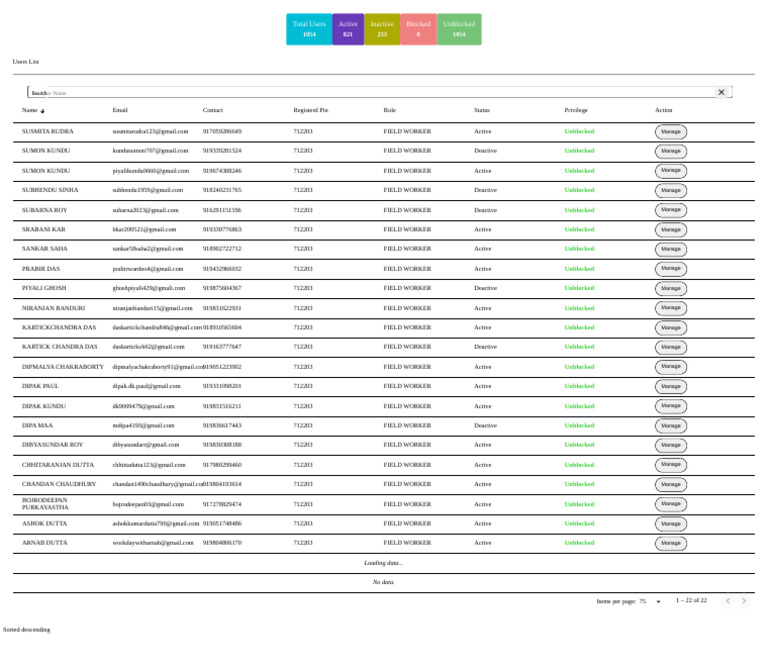The image size is (768, 667).
Task: Select the Blocked users tile
Action: (418, 29)
